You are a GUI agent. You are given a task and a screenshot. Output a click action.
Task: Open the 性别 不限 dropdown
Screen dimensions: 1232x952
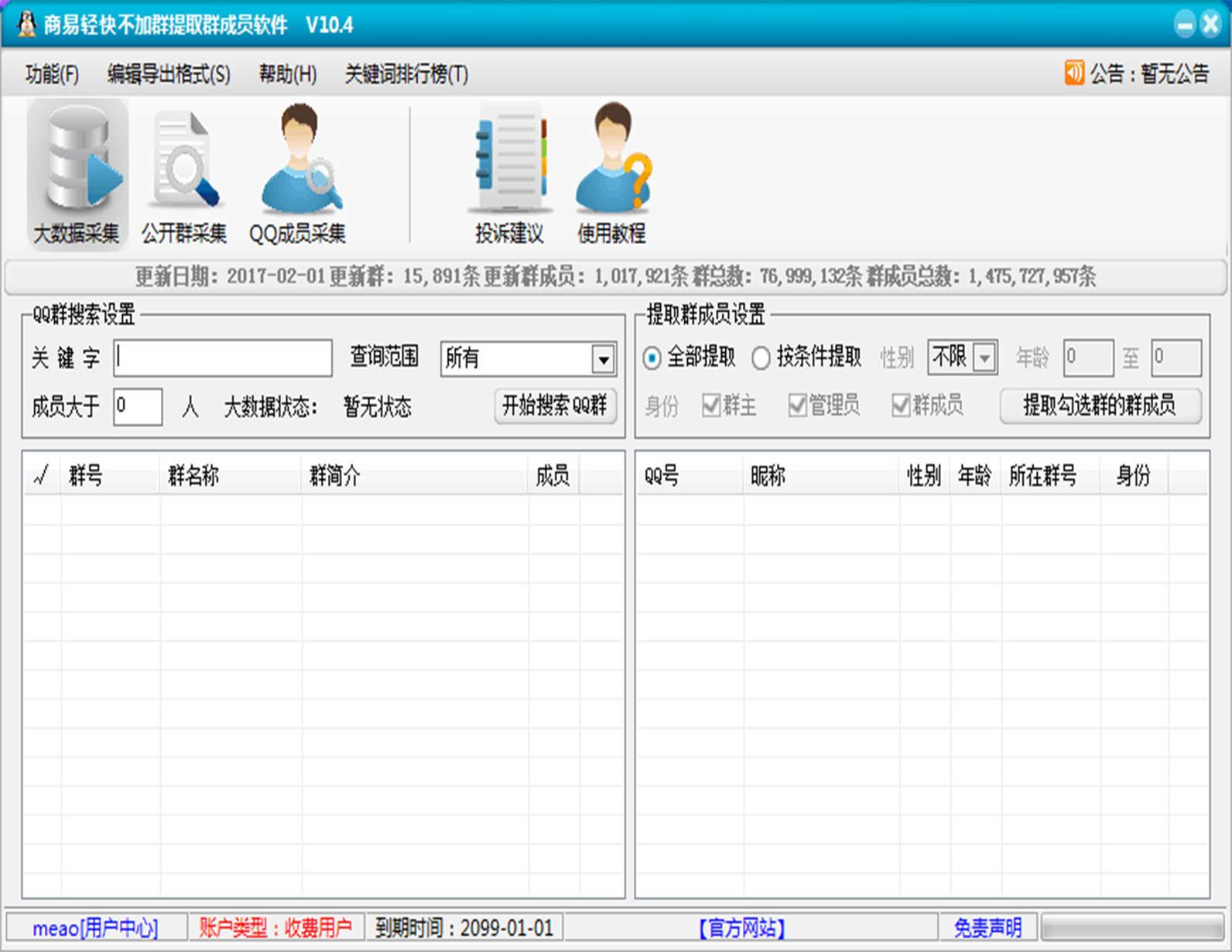pos(963,358)
